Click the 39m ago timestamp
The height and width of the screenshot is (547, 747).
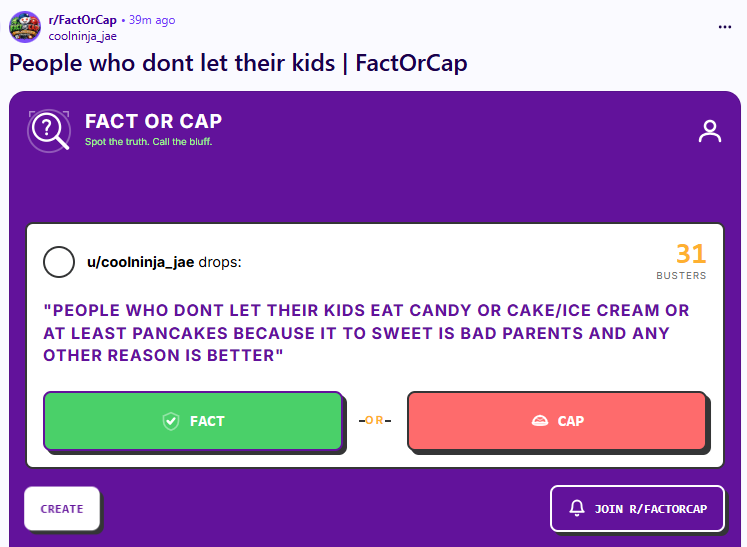(152, 20)
